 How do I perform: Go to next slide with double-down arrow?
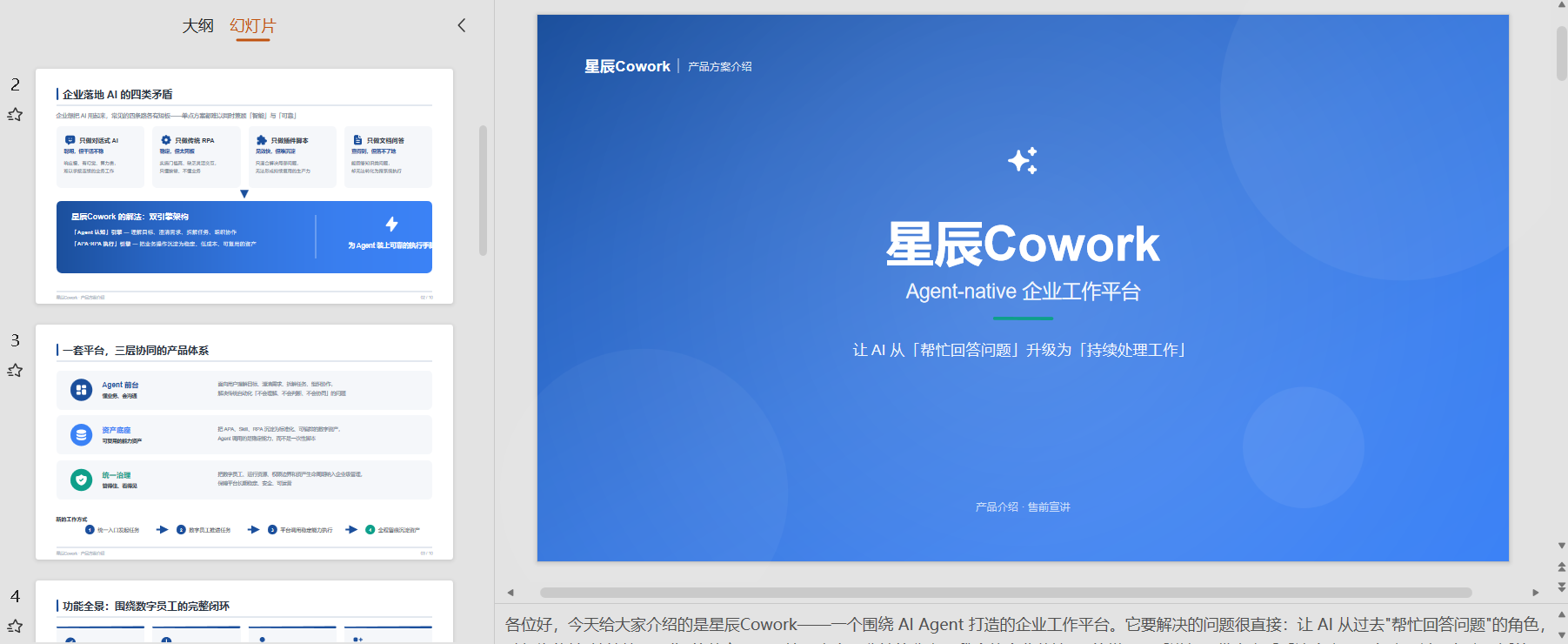pos(1562,587)
